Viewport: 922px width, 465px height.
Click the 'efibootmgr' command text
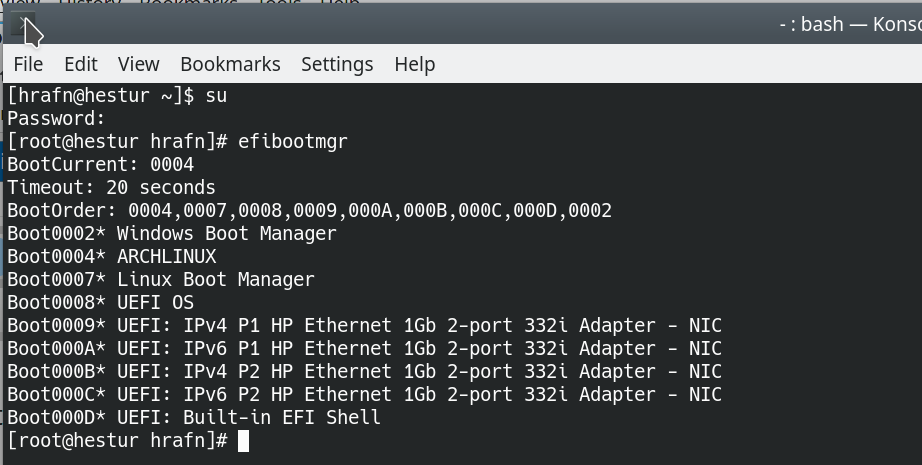tap(292, 142)
